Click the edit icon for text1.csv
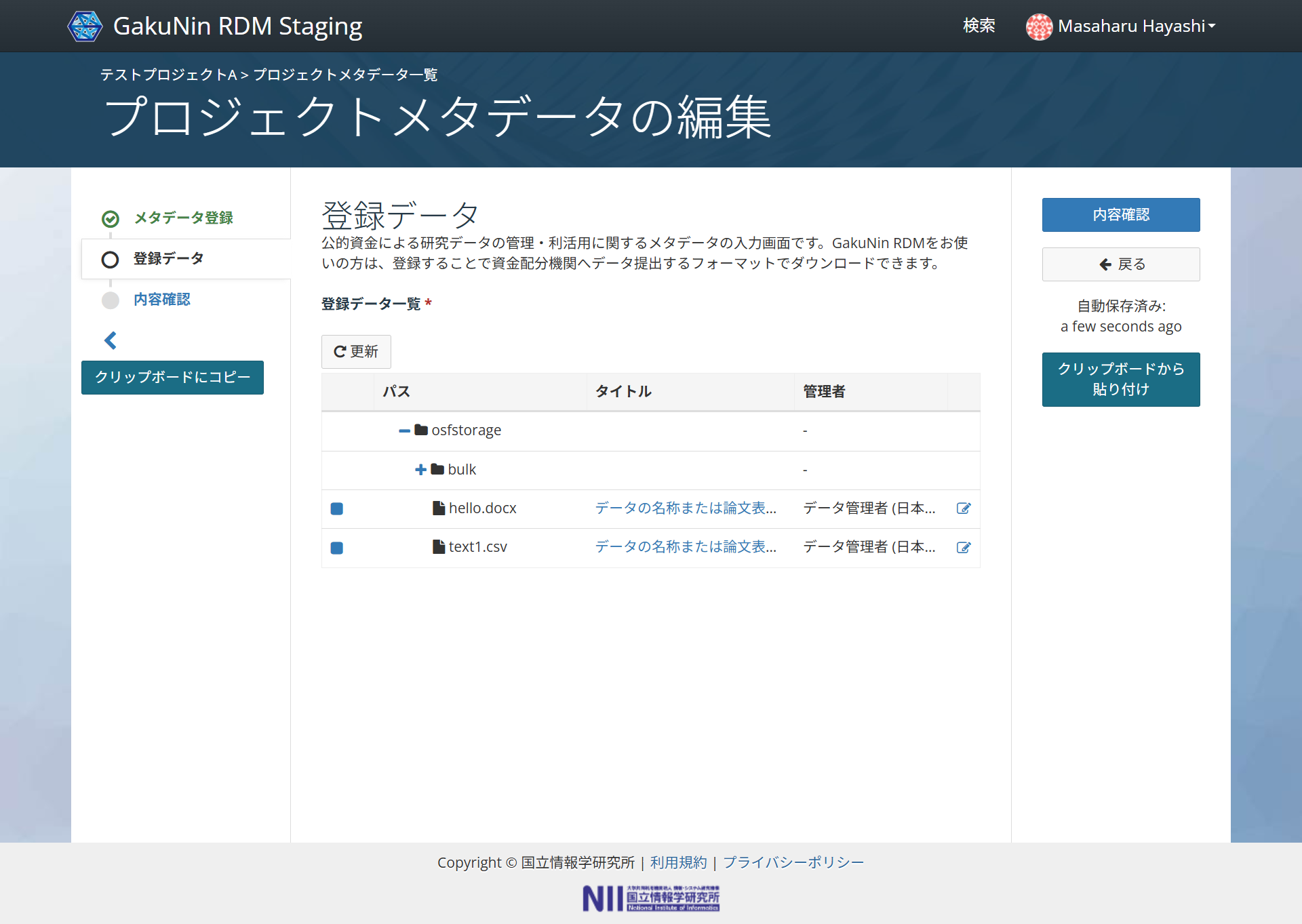 click(963, 547)
